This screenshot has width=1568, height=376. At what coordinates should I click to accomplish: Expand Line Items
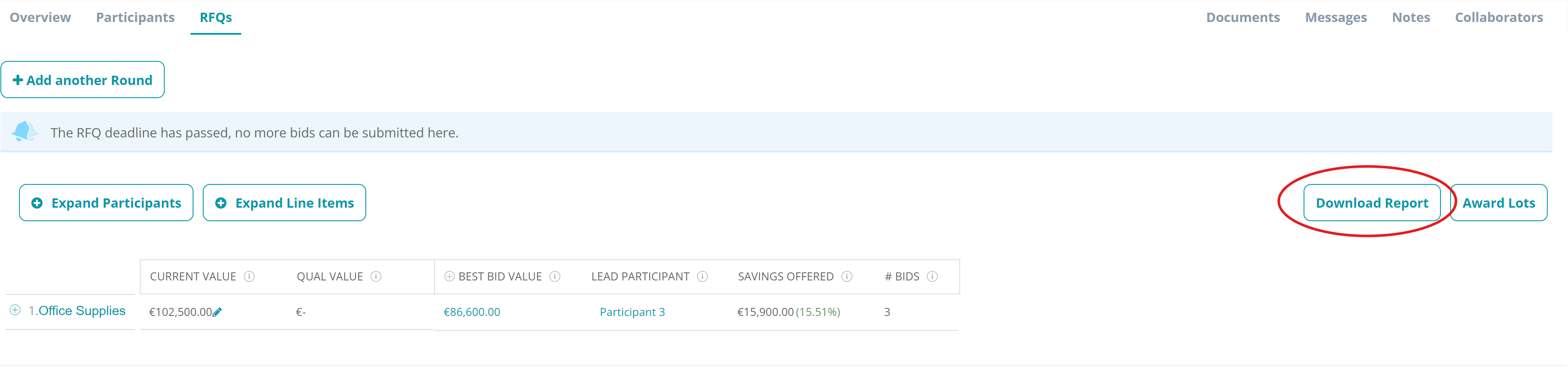[x=284, y=203]
